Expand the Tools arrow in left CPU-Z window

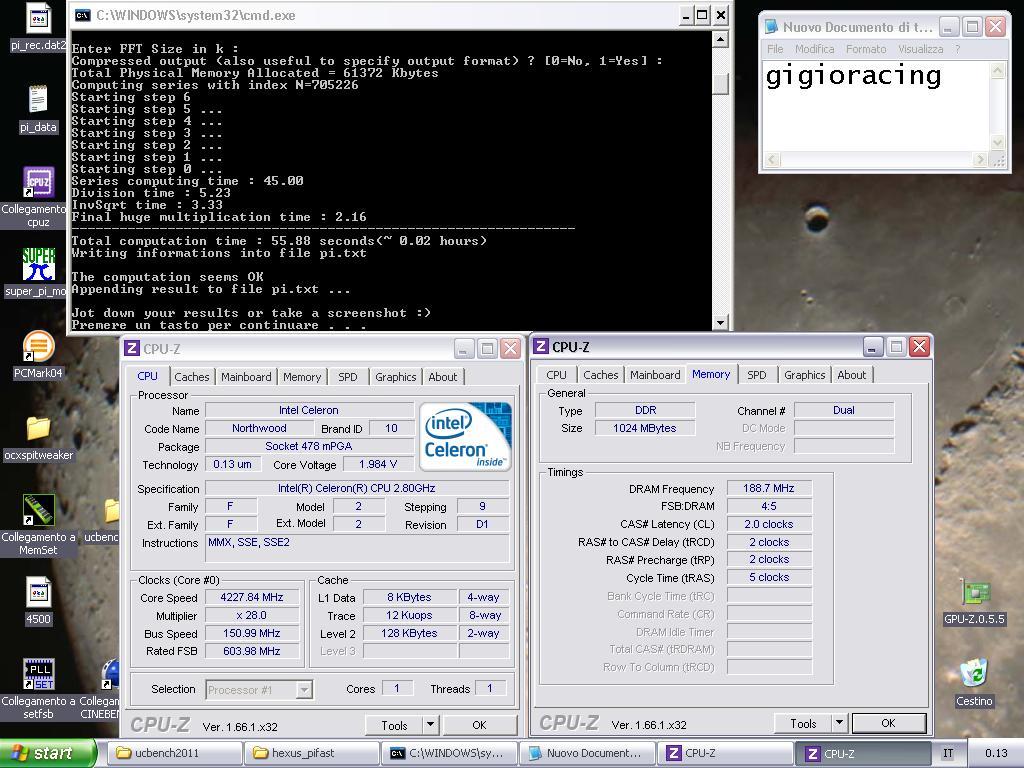pos(430,725)
